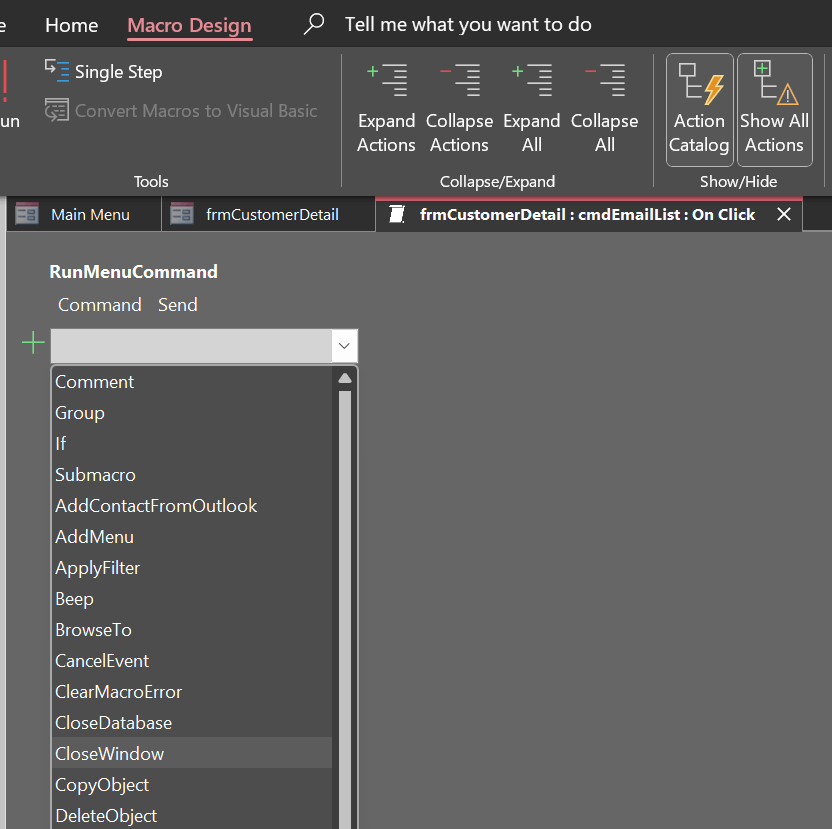Click the Command argument label
This screenshot has width=832, height=829.
click(100, 305)
